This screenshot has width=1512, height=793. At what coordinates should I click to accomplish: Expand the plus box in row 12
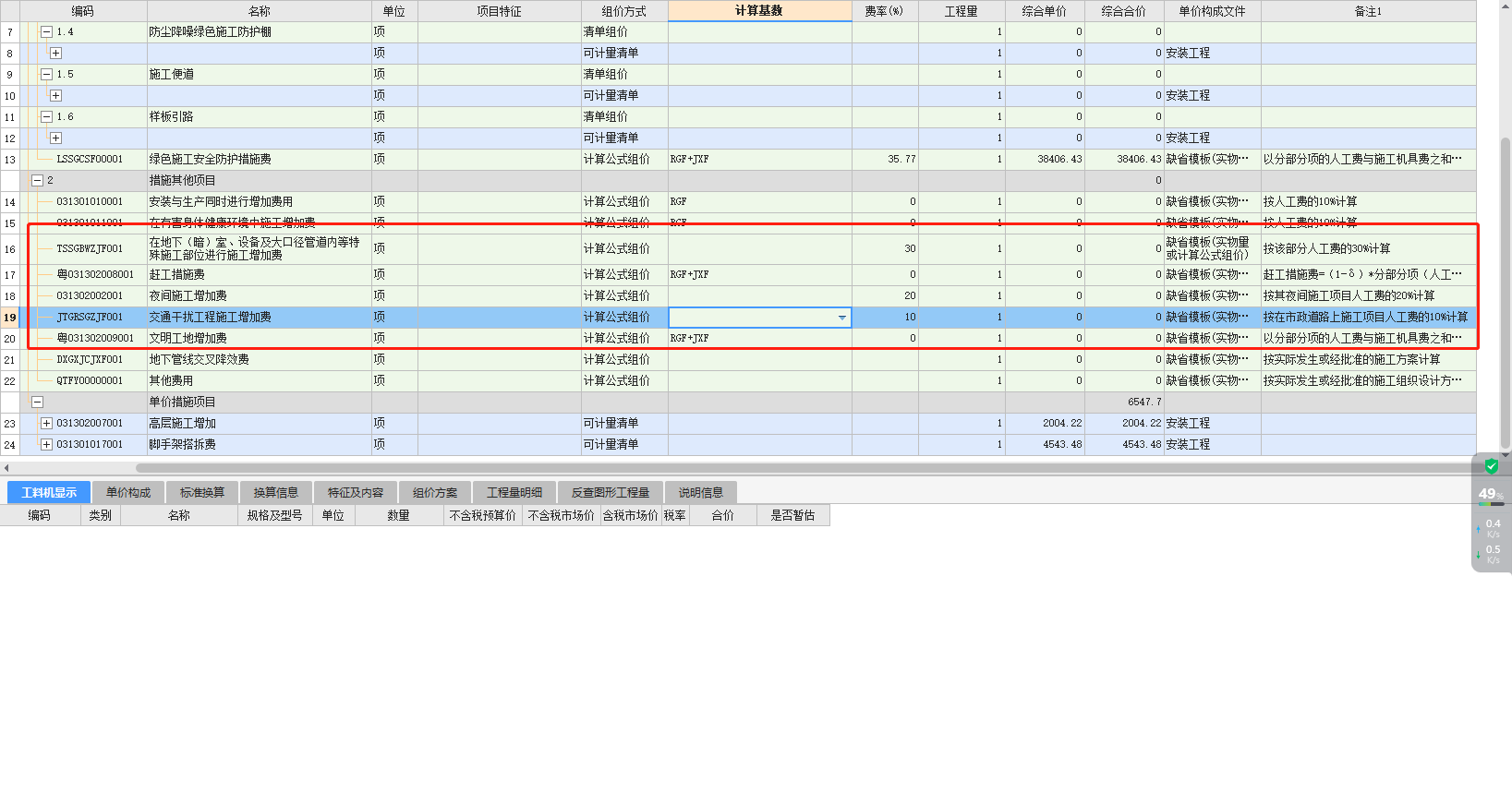coord(55,138)
